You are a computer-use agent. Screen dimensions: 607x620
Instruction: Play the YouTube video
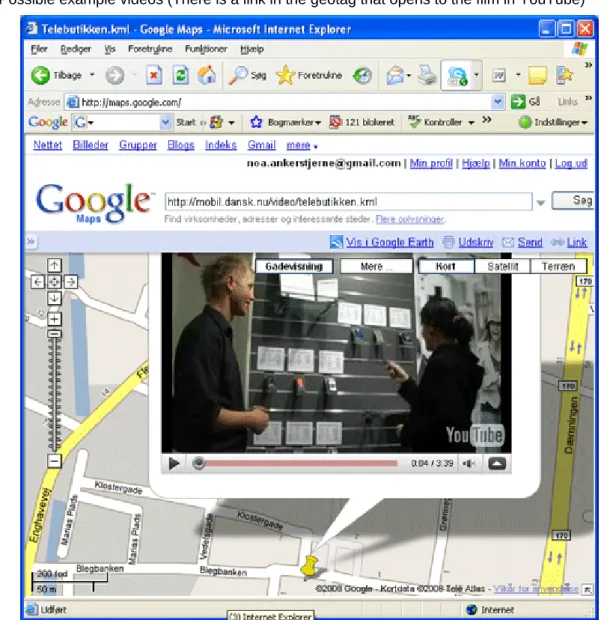pyautogui.click(x=174, y=463)
